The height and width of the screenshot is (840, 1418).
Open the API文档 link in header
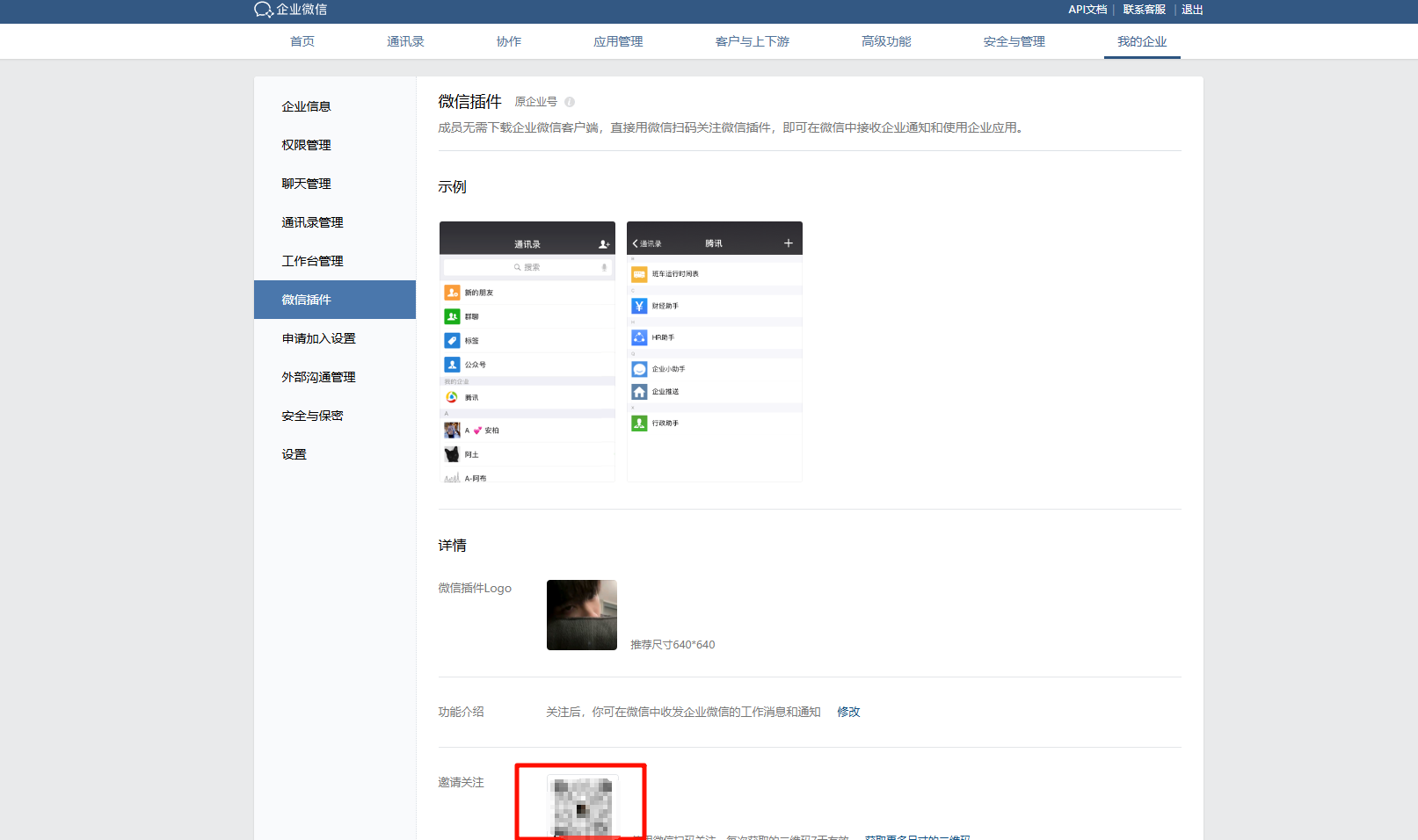point(1087,10)
